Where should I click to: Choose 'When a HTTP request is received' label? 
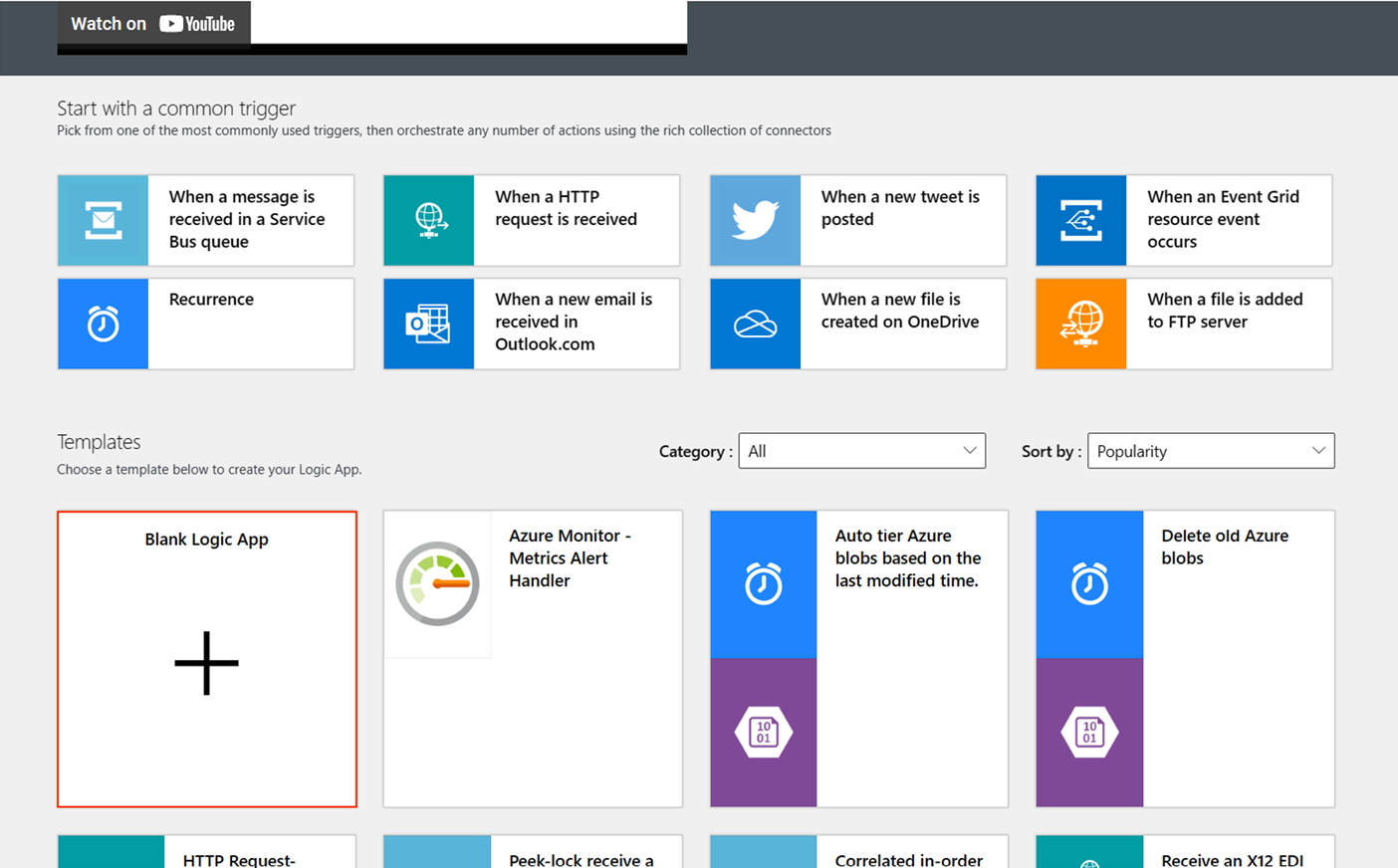click(x=566, y=208)
